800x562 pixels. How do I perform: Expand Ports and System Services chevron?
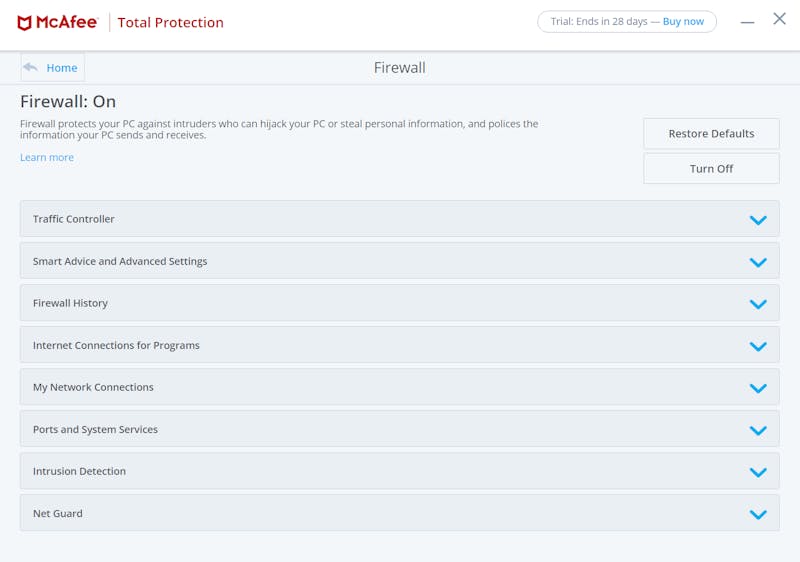[x=758, y=430]
